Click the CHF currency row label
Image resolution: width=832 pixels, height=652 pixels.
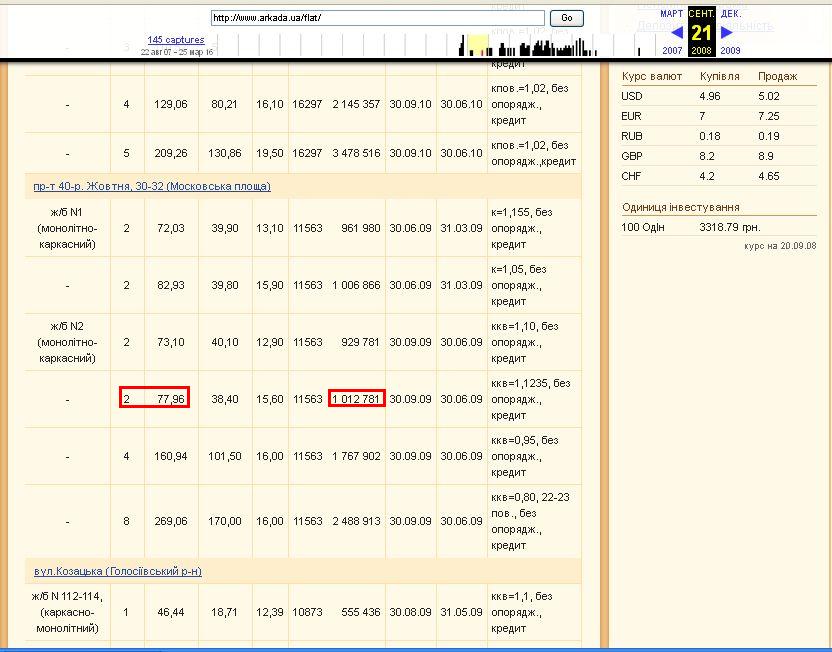tap(631, 176)
